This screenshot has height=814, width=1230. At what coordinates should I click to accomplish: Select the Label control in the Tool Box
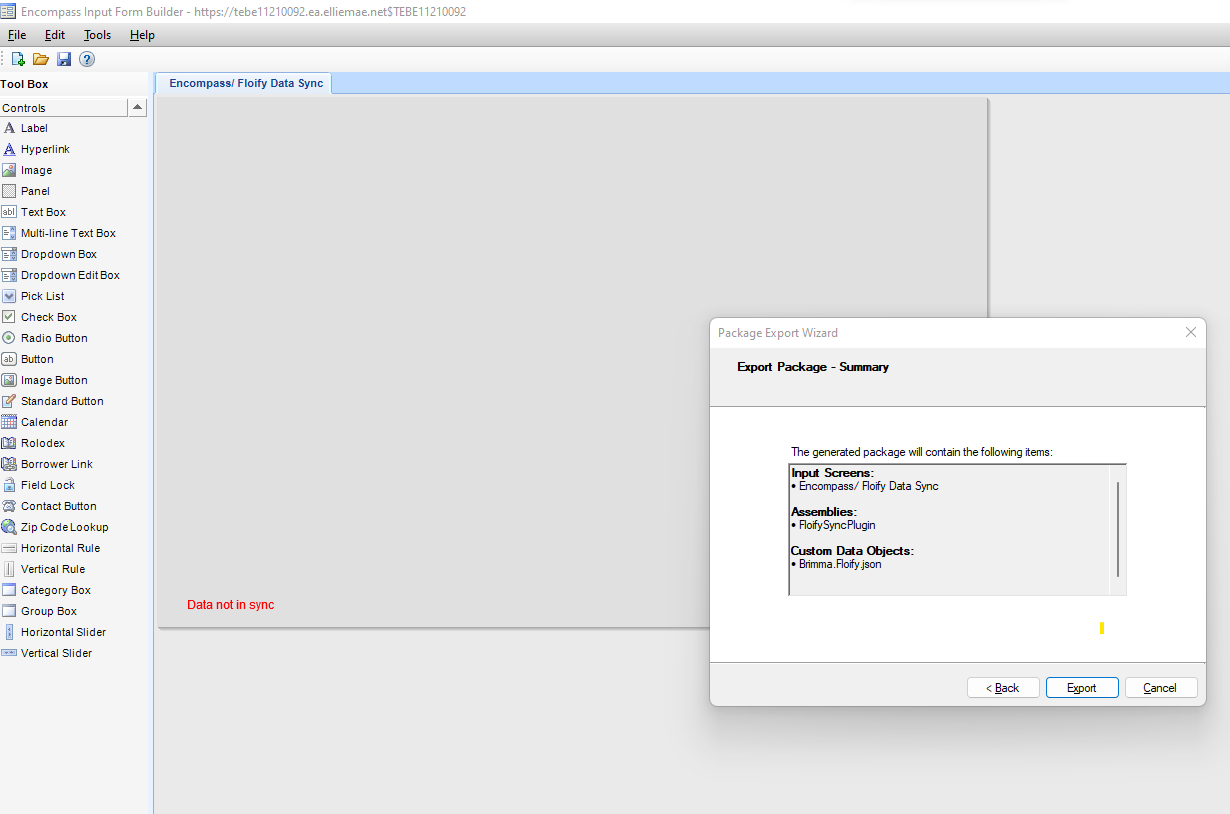[x=31, y=127]
